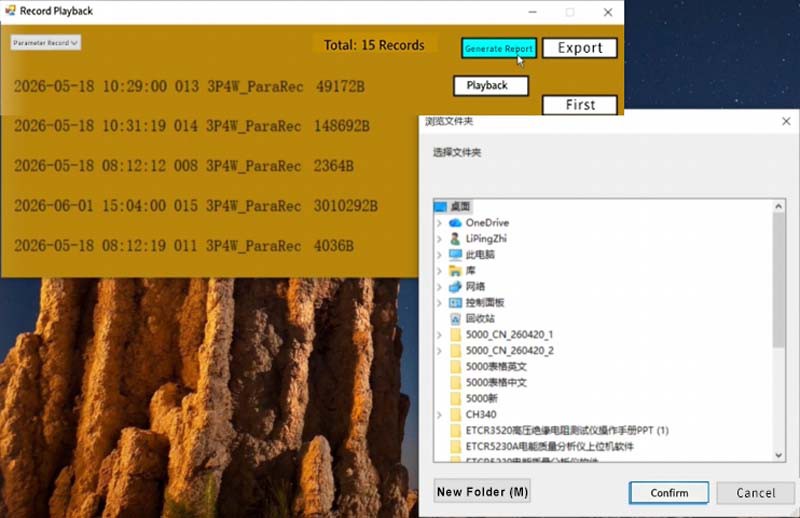Click the 此电脑 computer icon

coord(455,254)
